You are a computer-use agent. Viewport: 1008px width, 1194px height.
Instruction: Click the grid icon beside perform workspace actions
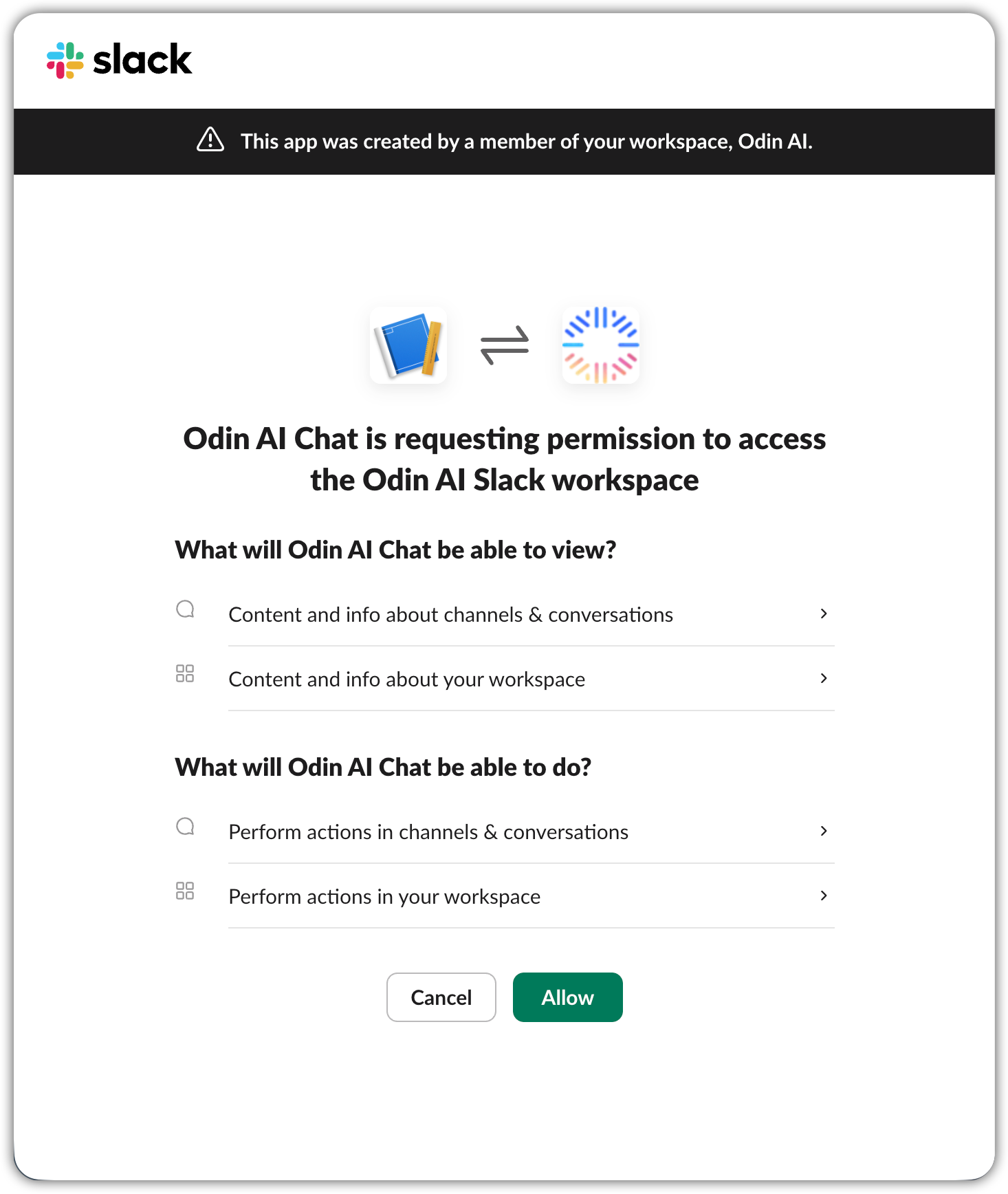[184, 891]
